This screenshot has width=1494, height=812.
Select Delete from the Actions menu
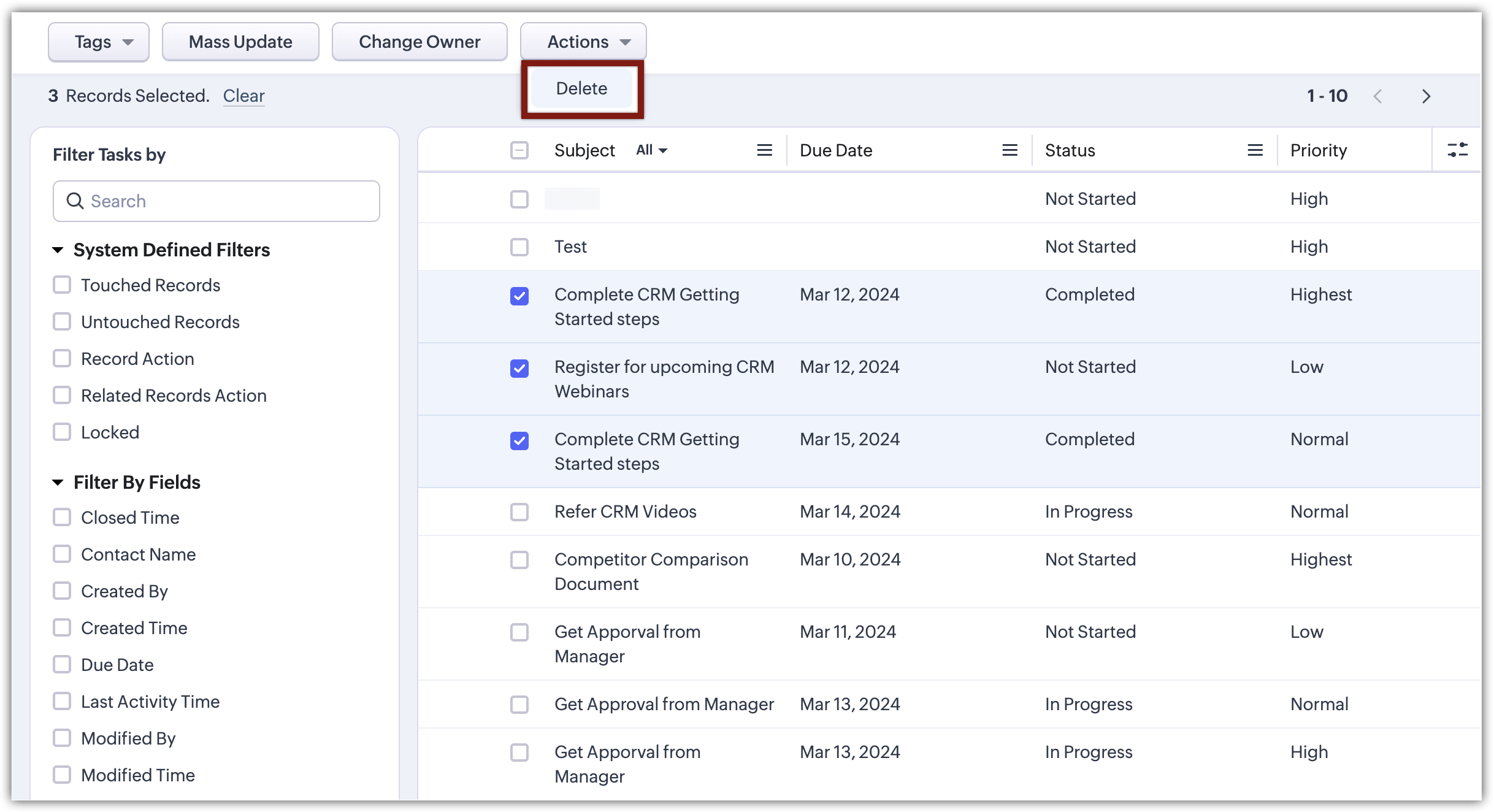(x=581, y=88)
